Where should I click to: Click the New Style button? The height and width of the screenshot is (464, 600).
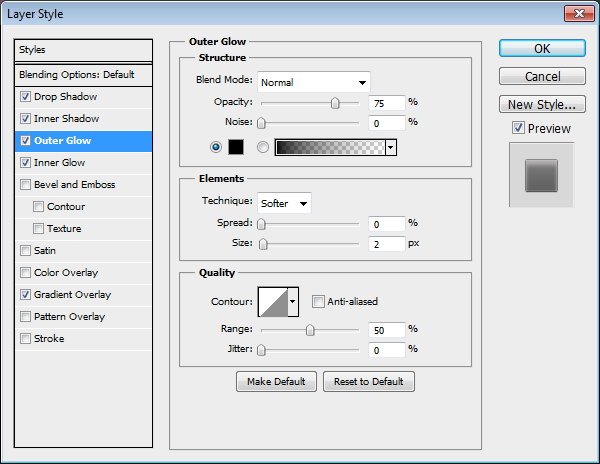click(x=541, y=104)
